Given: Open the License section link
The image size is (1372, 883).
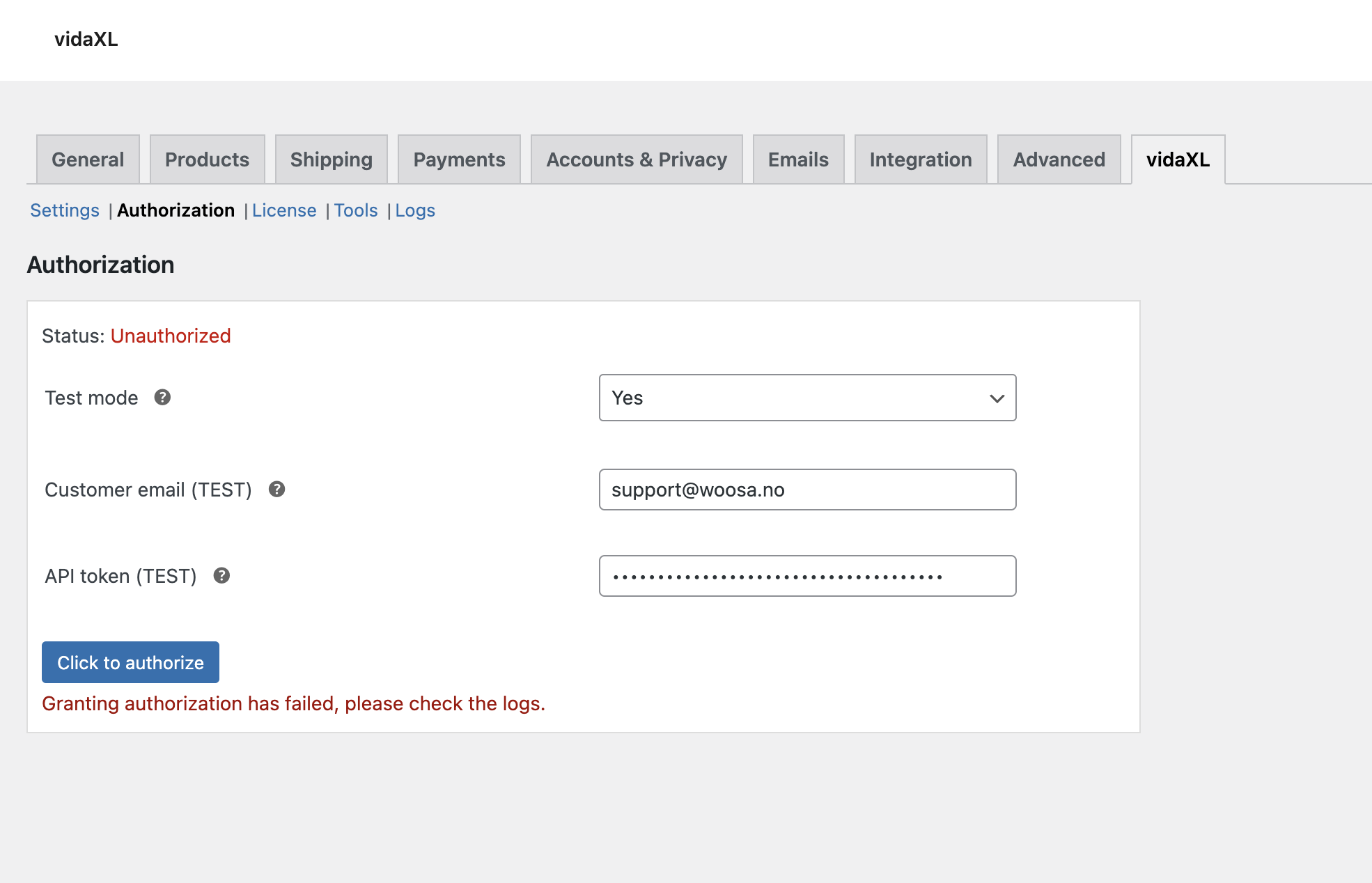Looking at the screenshot, I should pos(284,210).
